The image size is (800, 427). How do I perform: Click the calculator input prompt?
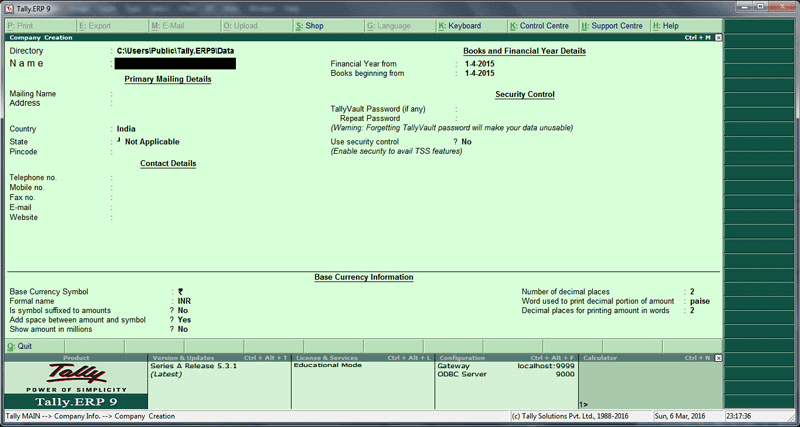(x=583, y=404)
